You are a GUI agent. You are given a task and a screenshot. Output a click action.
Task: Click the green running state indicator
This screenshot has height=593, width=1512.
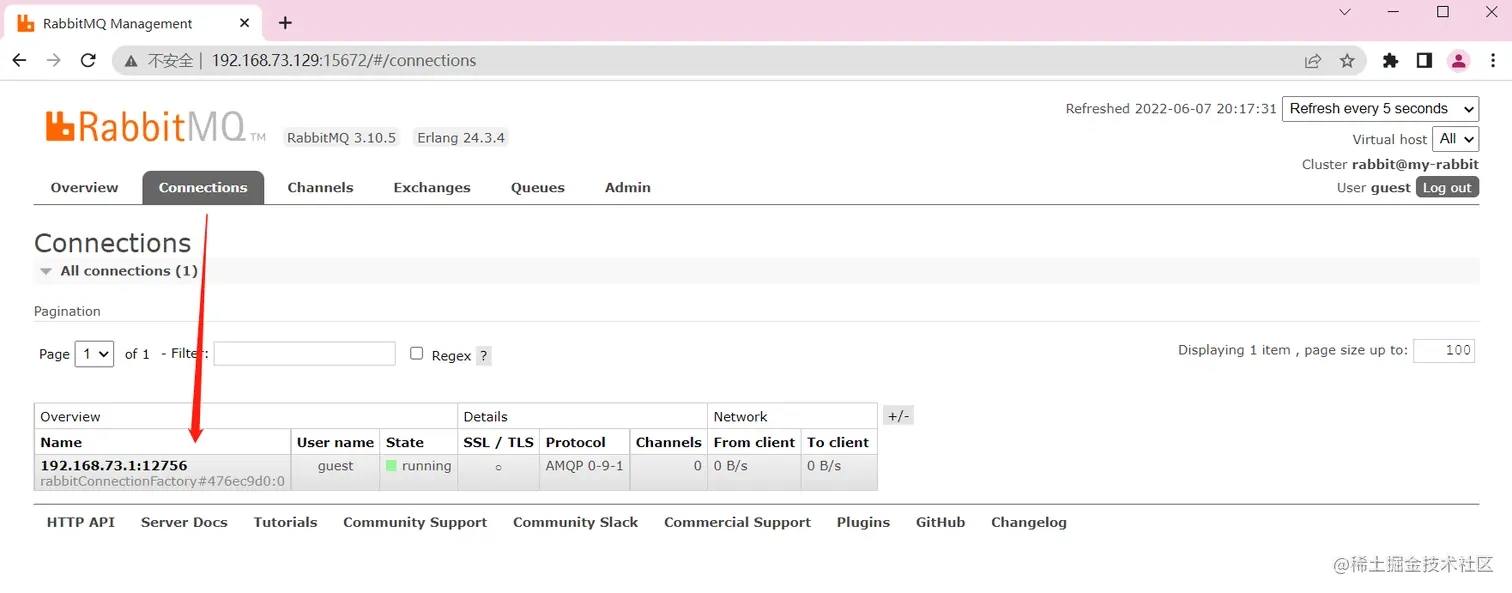(x=391, y=466)
